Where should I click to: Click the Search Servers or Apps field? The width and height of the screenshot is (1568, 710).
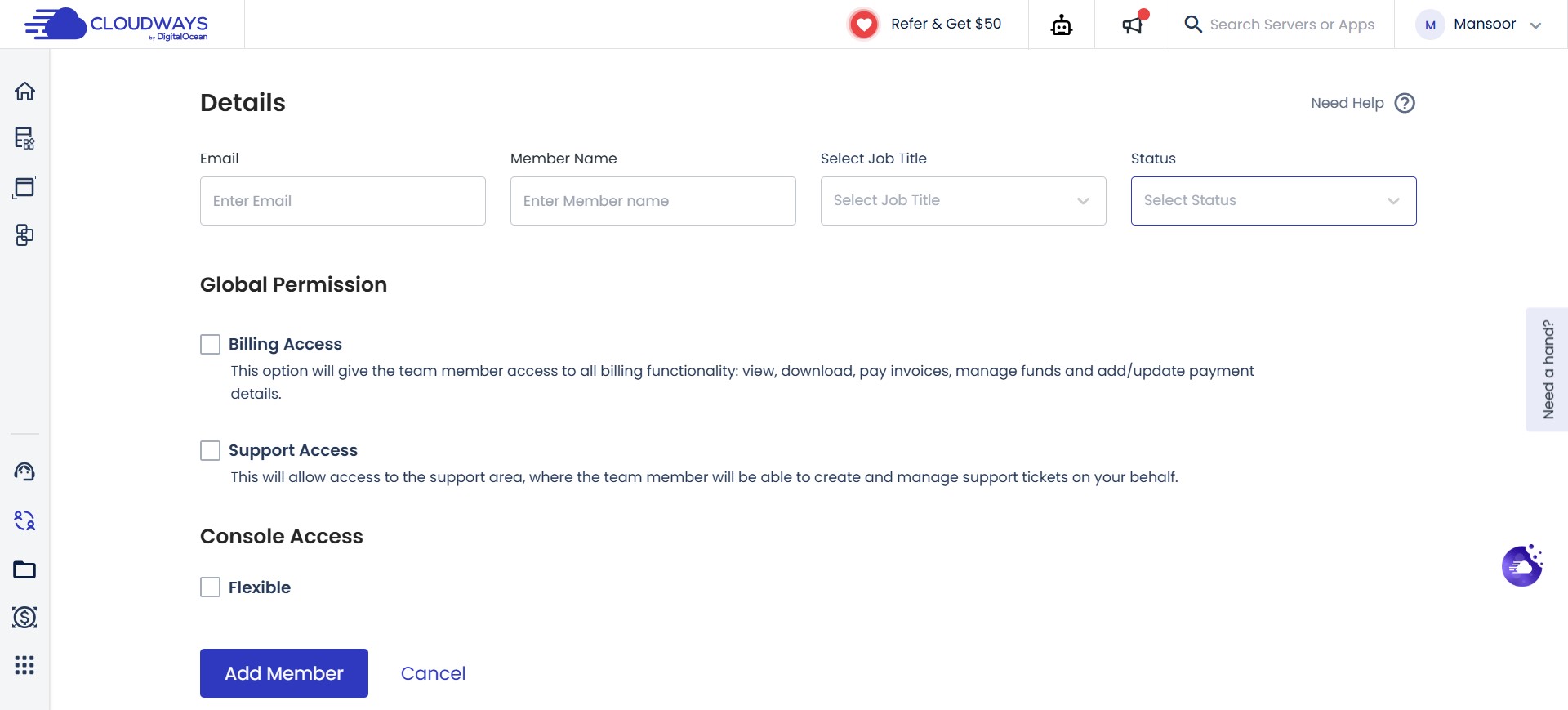coord(1292,25)
